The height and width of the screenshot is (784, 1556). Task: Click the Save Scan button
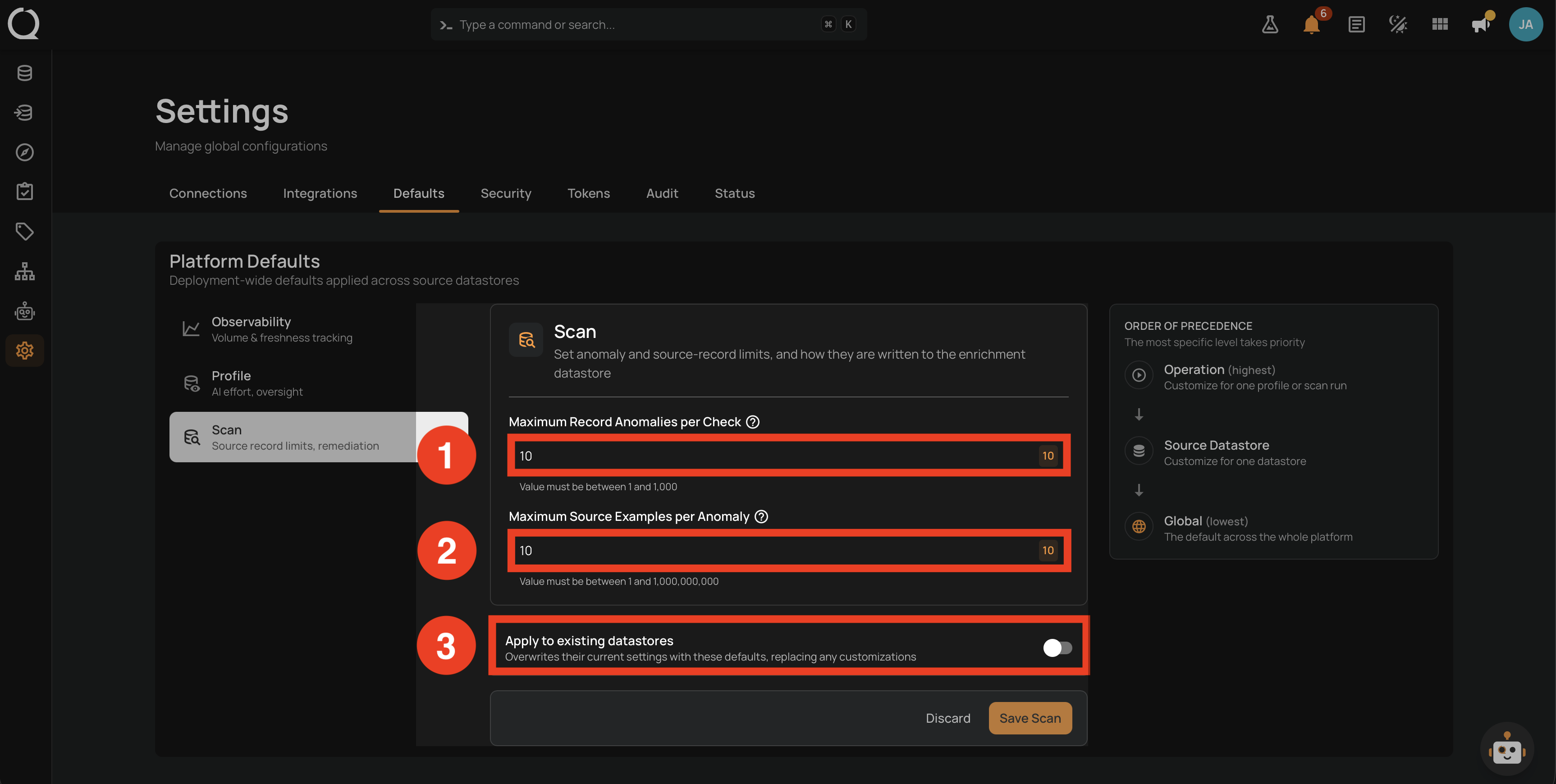click(1030, 718)
